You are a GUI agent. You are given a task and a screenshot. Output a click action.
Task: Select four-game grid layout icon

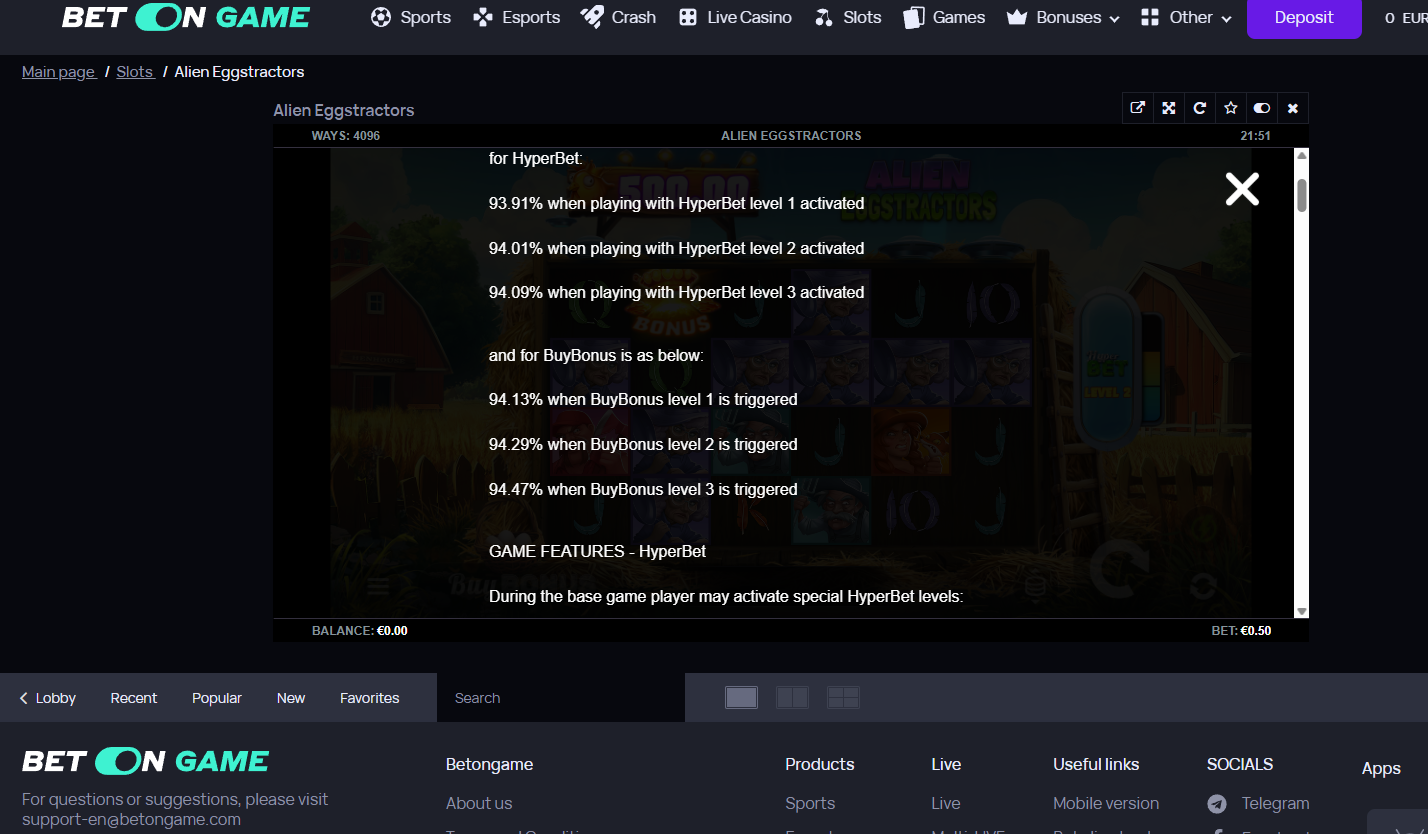(843, 698)
